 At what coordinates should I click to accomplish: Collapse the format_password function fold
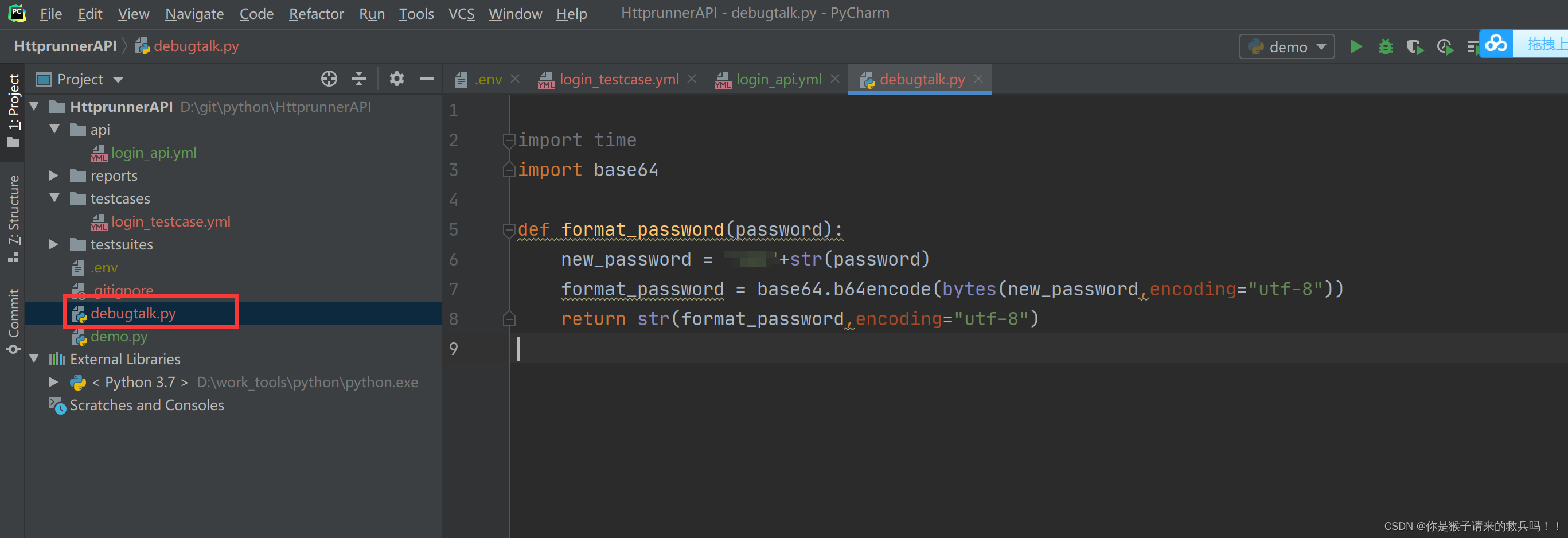tap(509, 229)
